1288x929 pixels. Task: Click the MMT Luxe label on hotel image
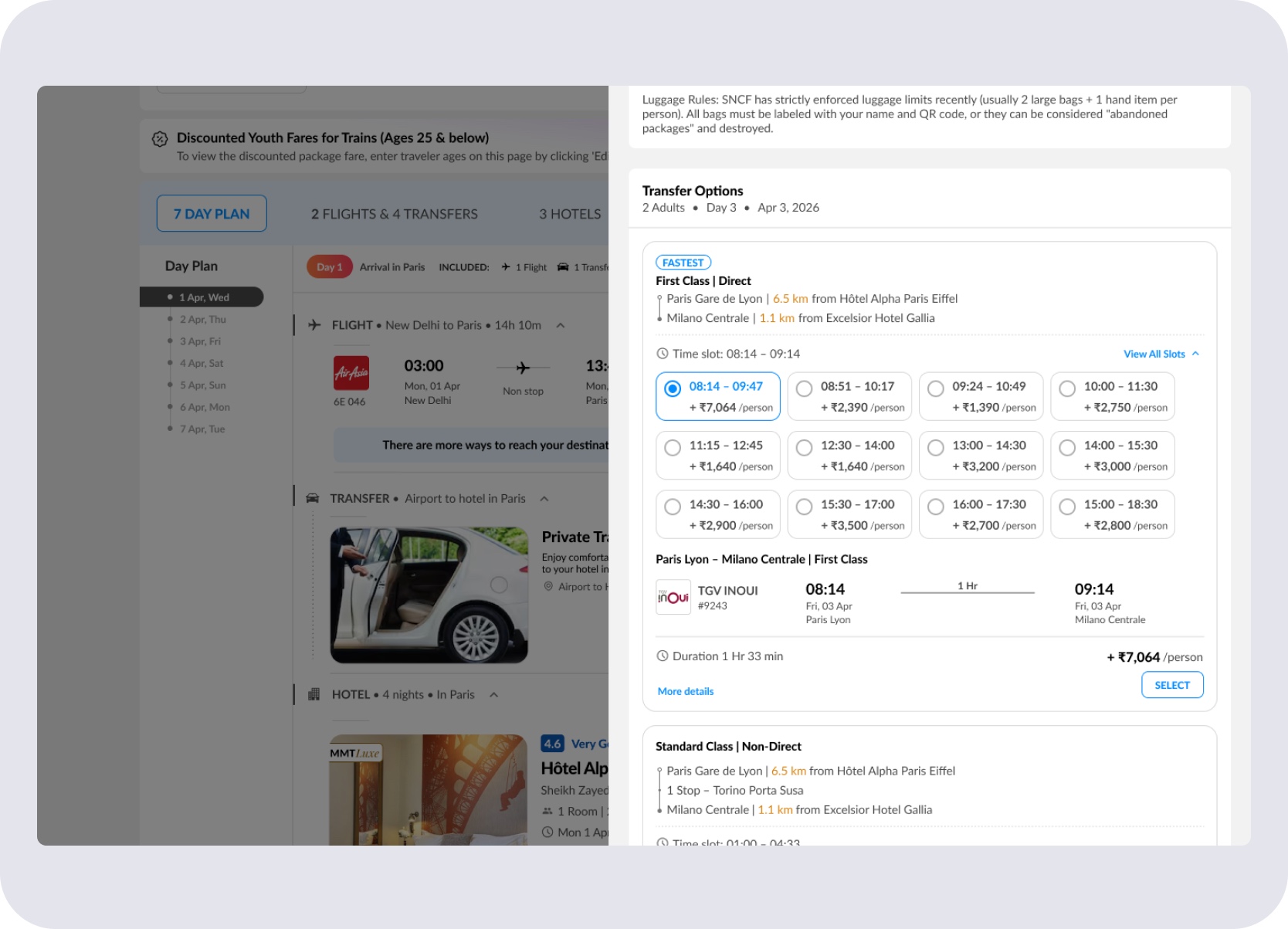355,753
